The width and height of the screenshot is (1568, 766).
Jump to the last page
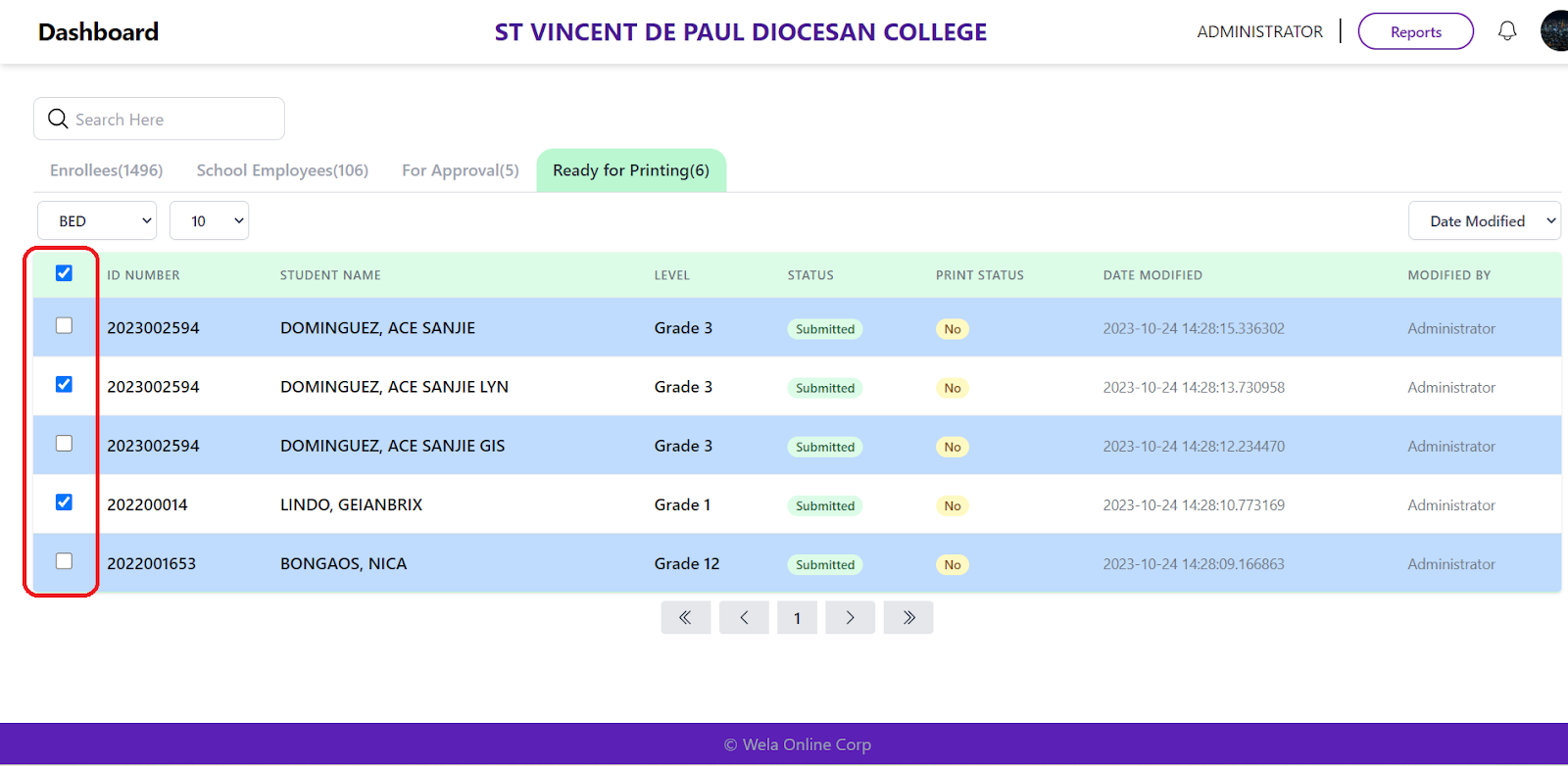pos(908,617)
